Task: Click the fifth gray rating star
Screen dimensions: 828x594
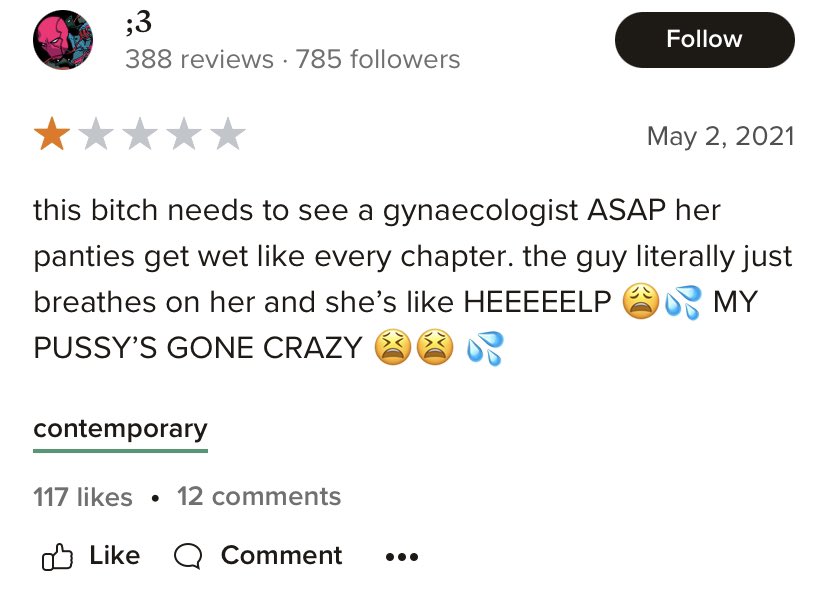Action: [228, 134]
